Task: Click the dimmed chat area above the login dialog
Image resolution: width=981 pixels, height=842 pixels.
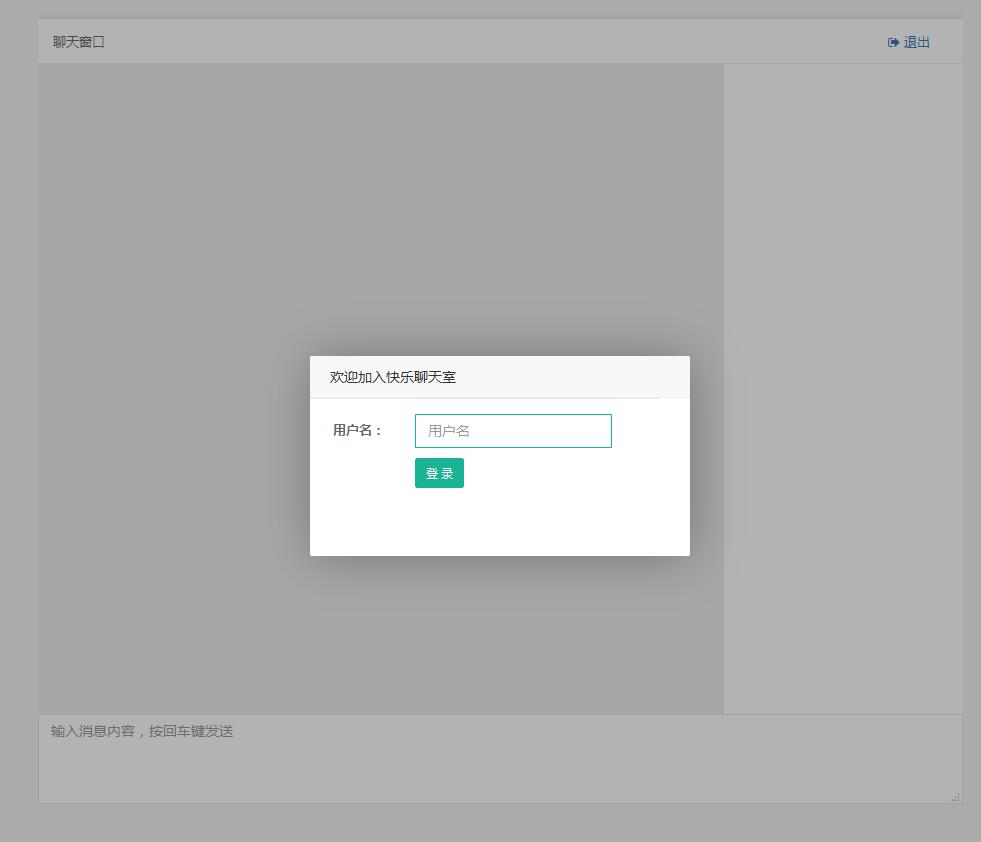Action: [500, 200]
